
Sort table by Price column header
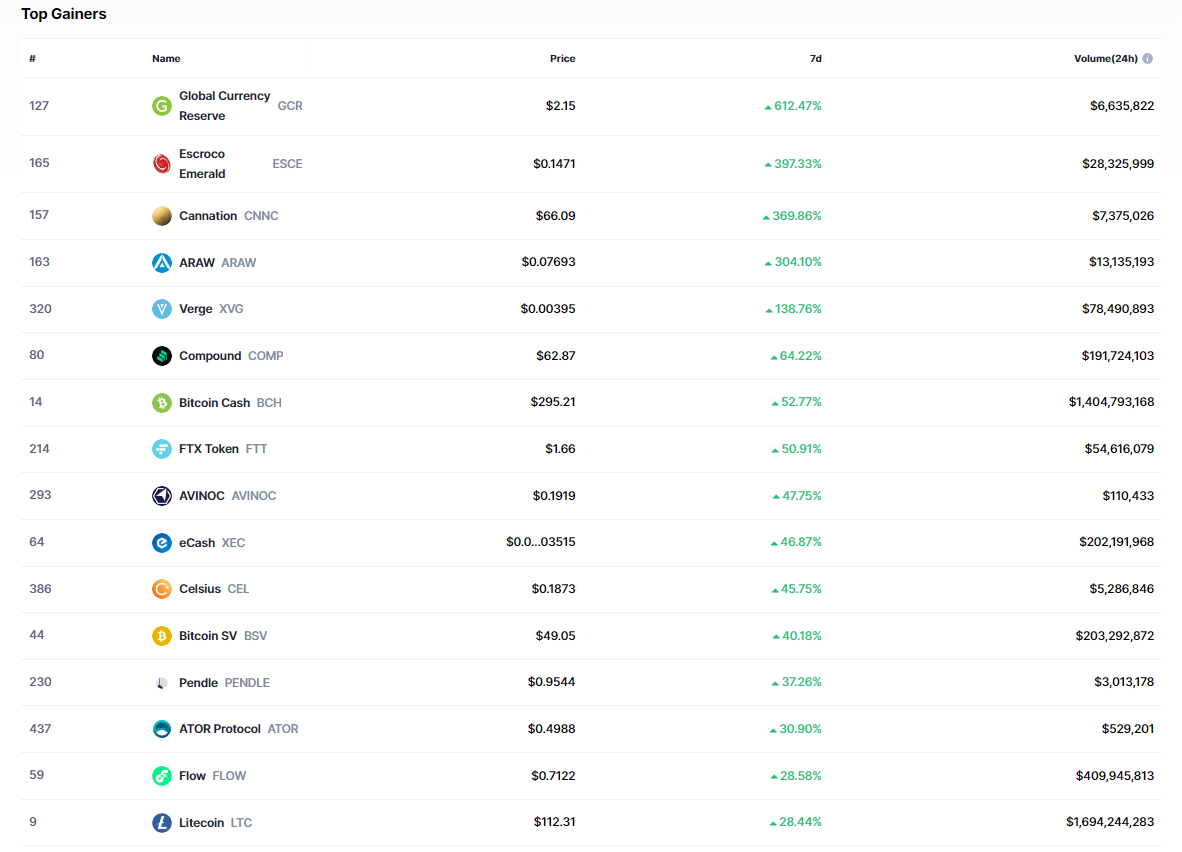click(562, 58)
